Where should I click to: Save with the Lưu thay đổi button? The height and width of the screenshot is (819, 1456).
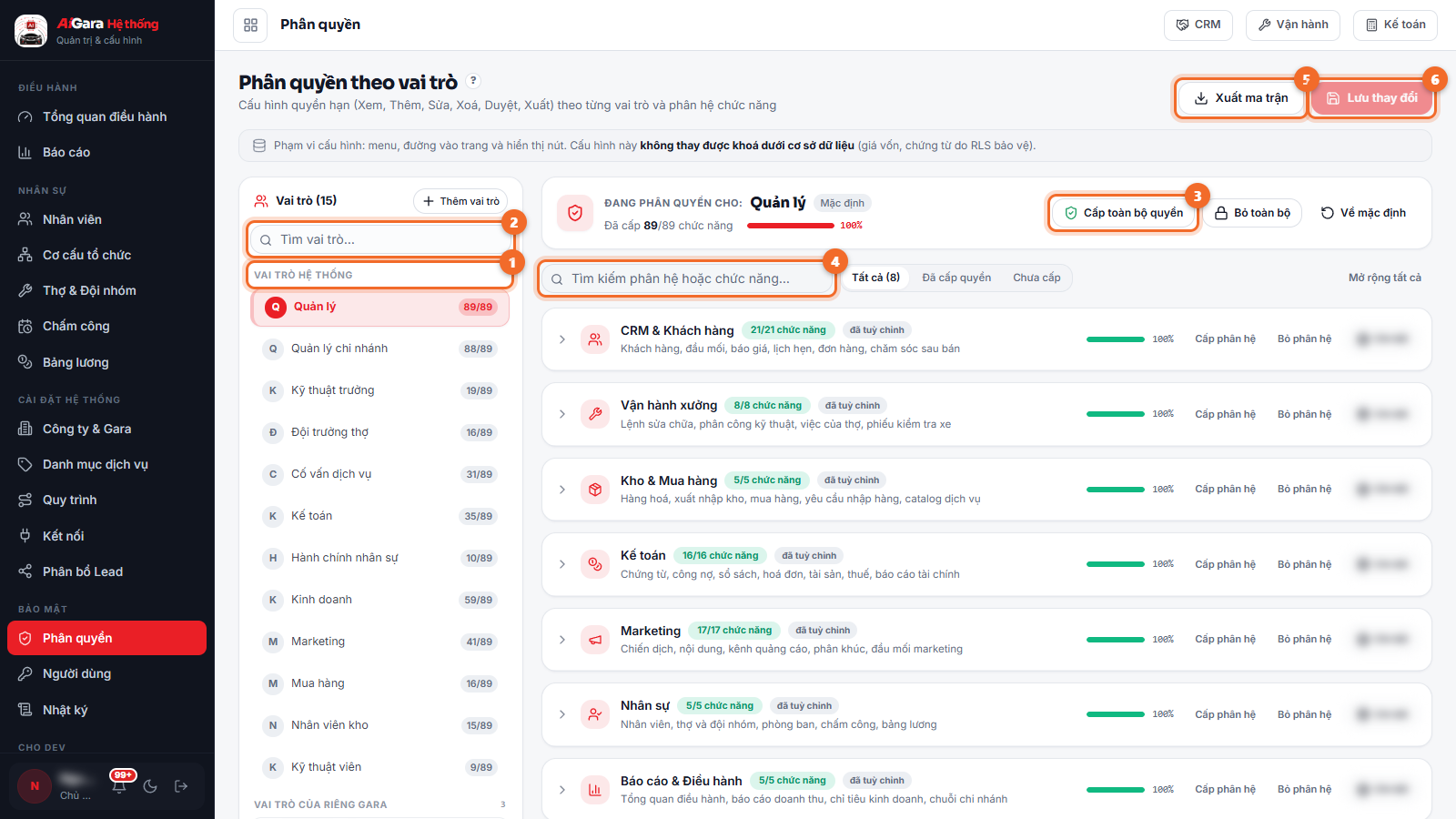pos(1372,98)
